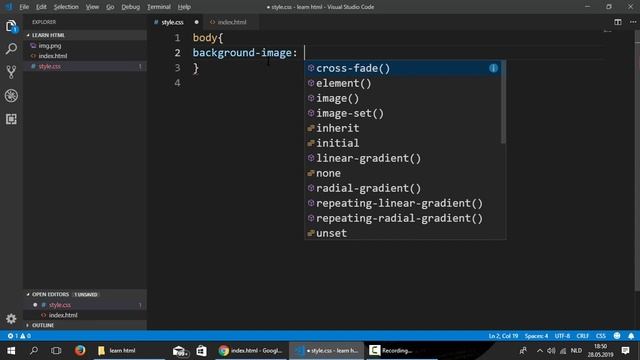640x360 pixels.
Task: Click the errors and warnings status indicator
Action: (19, 336)
